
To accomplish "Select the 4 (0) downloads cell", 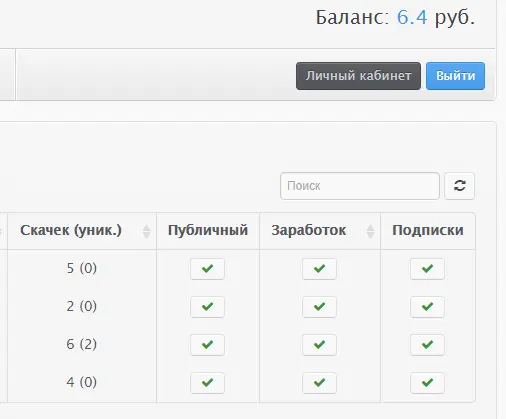I will point(82,382).
